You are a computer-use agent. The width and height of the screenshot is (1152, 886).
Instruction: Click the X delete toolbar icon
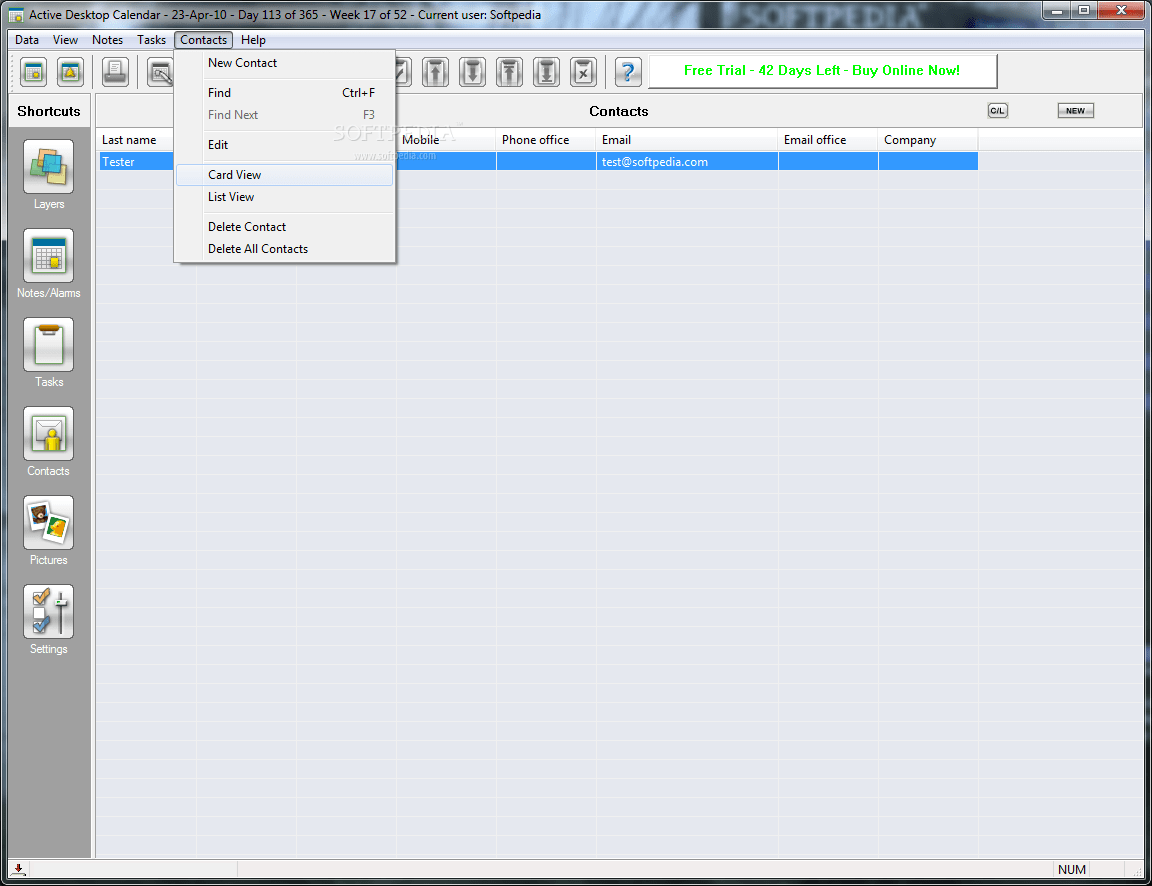583,71
